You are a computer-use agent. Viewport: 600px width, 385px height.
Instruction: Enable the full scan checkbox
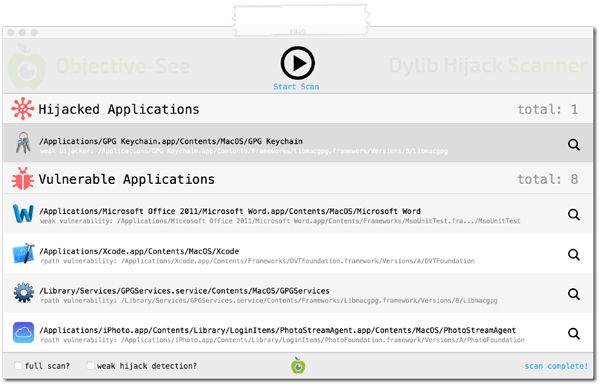(18, 366)
